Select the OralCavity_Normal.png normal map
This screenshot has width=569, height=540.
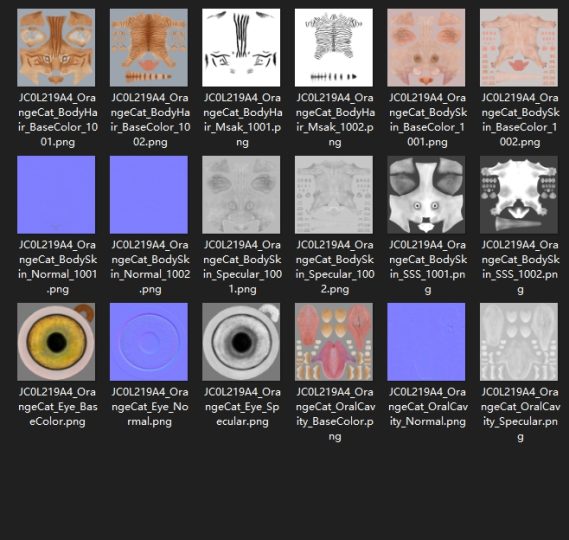click(426, 342)
